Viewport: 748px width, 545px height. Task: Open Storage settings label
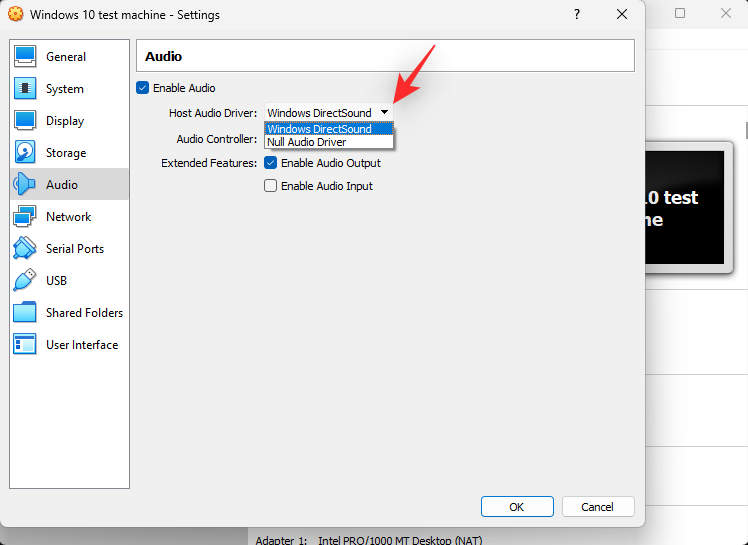point(66,153)
